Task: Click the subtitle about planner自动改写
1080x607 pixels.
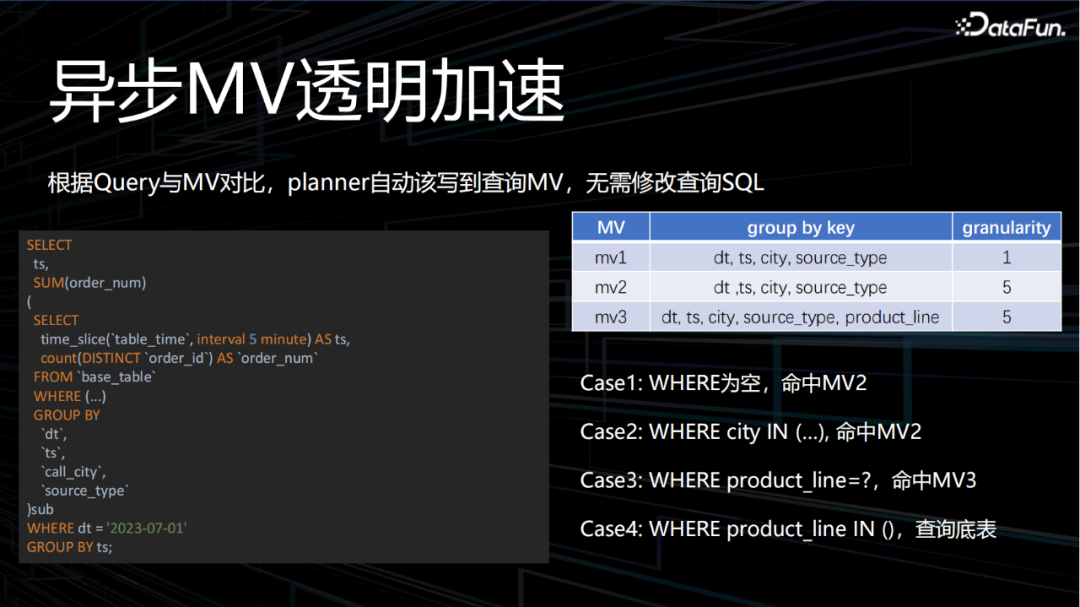Action: 406,183
